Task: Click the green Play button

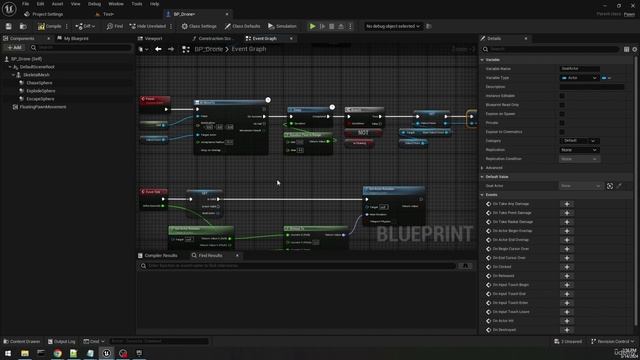Action: point(313,26)
